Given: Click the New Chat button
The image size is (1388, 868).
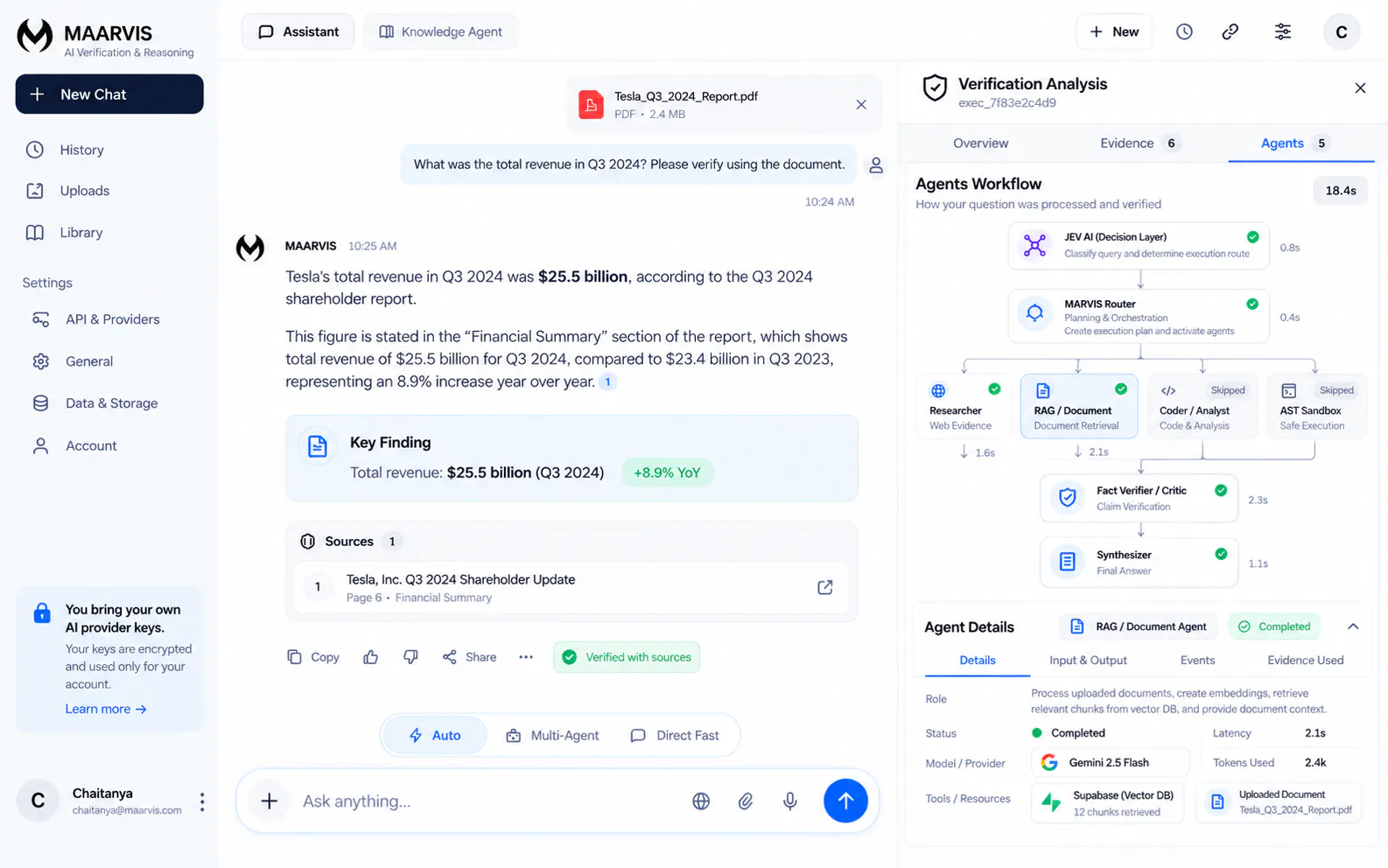Looking at the screenshot, I should [x=109, y=94].
